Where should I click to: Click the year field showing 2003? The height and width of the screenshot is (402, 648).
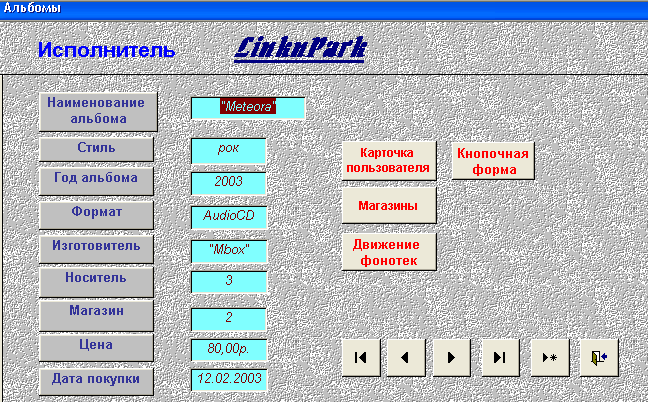229,183
